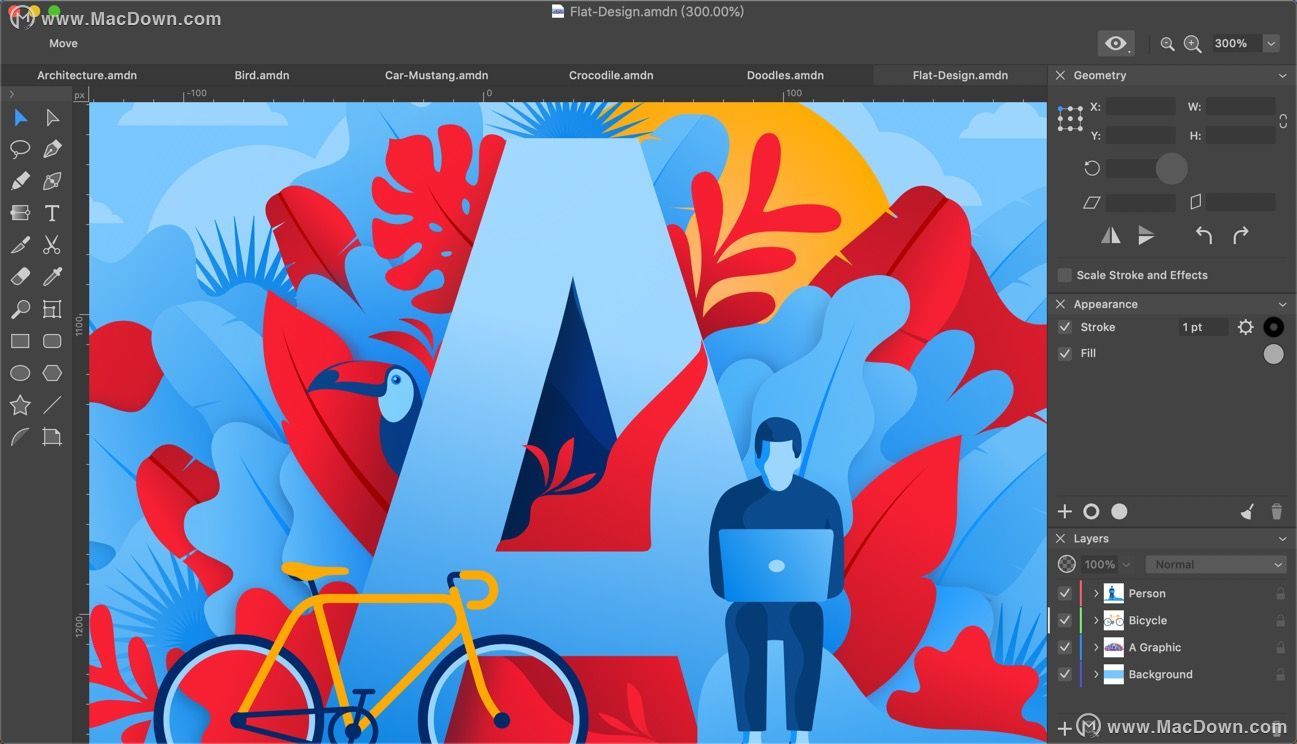Rotate clockwise with the right curved arrow
Screen dimensions: 1297x744
(x=1241, y=235)
